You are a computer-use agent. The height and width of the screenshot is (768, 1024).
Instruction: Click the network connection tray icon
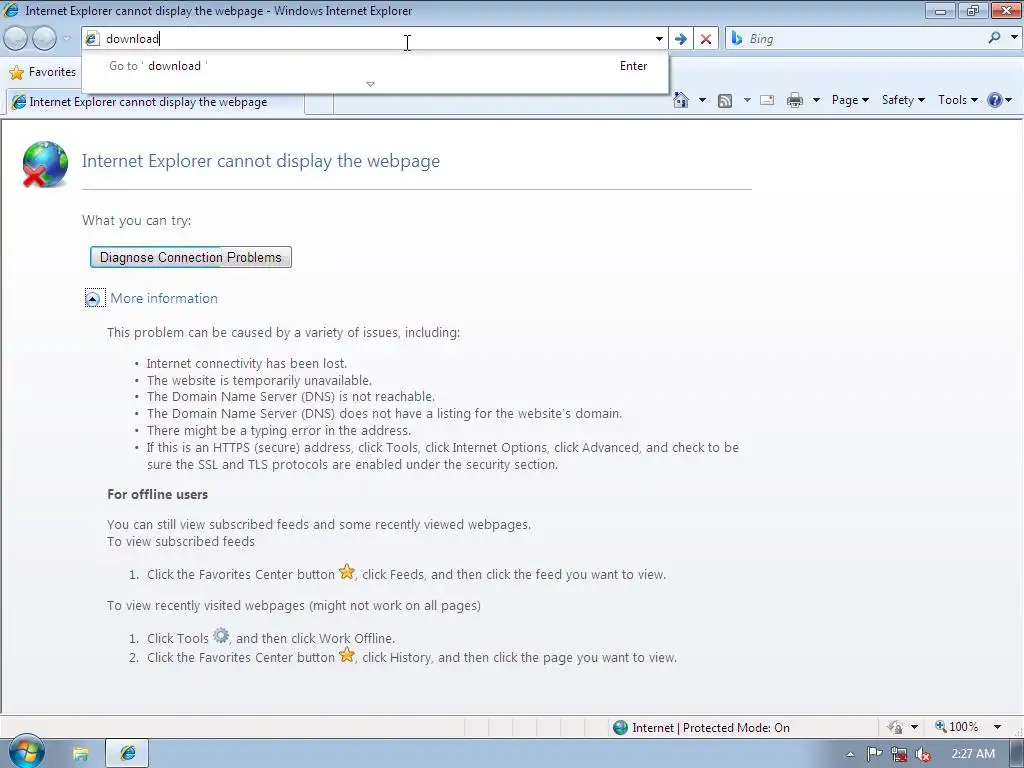click(899, 754)
